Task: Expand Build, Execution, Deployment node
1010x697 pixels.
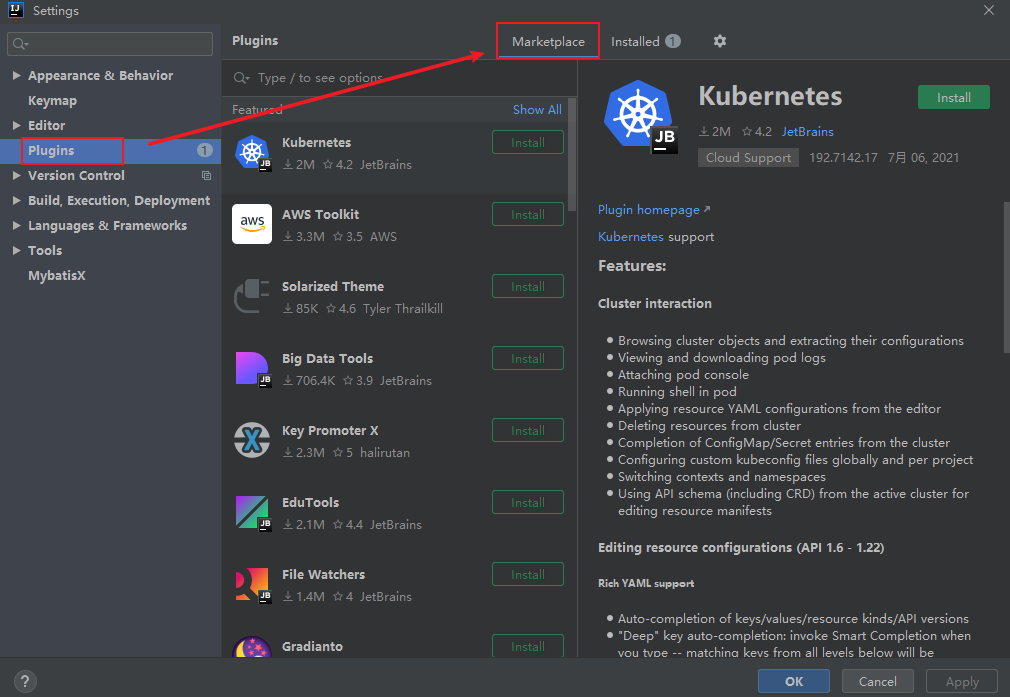Action: (16, 200)
